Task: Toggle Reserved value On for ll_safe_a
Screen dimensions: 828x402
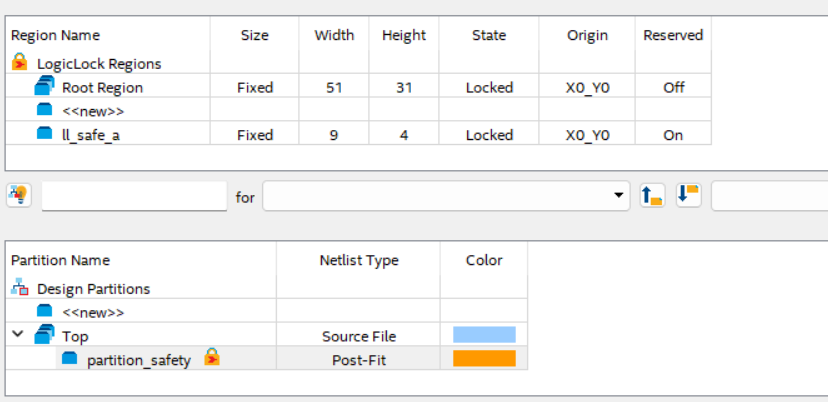Action: 673,135
